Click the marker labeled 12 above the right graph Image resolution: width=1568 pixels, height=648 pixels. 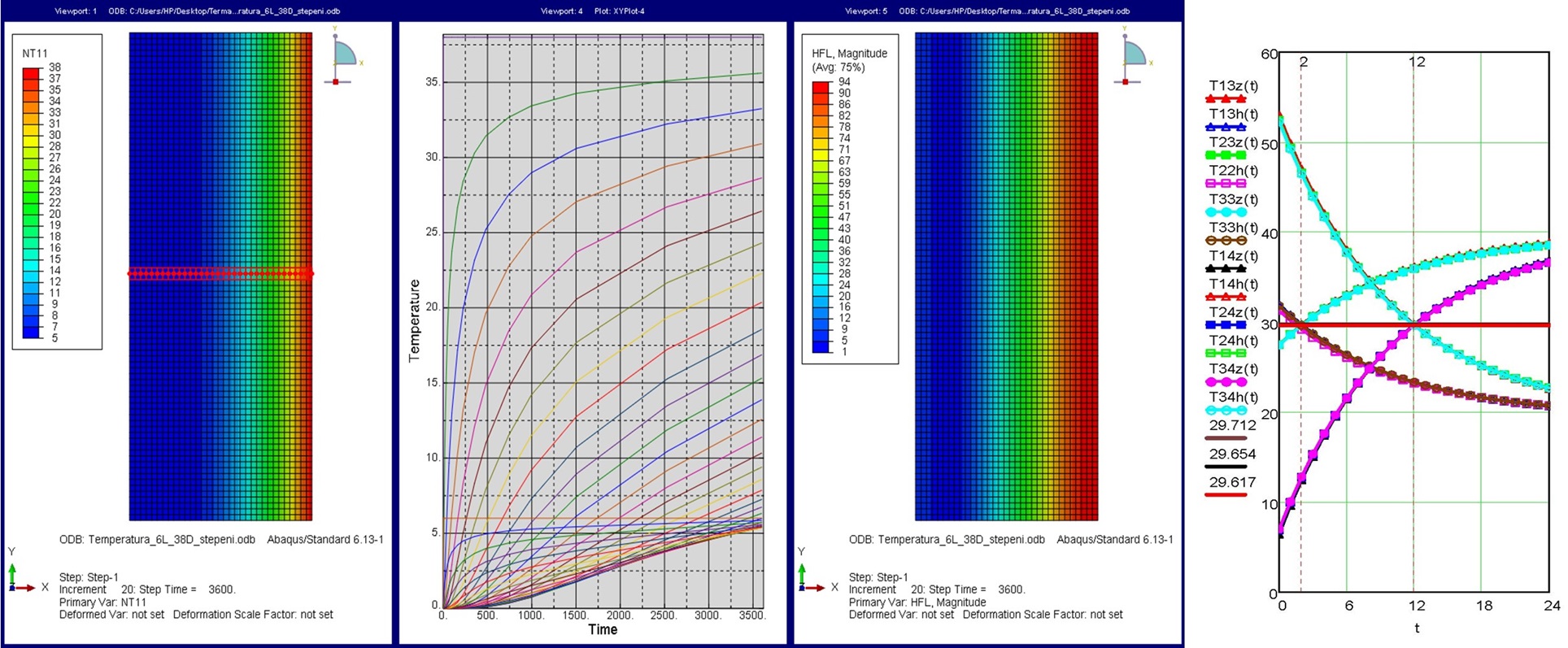pyautogui.click(x=1418, y=62)
